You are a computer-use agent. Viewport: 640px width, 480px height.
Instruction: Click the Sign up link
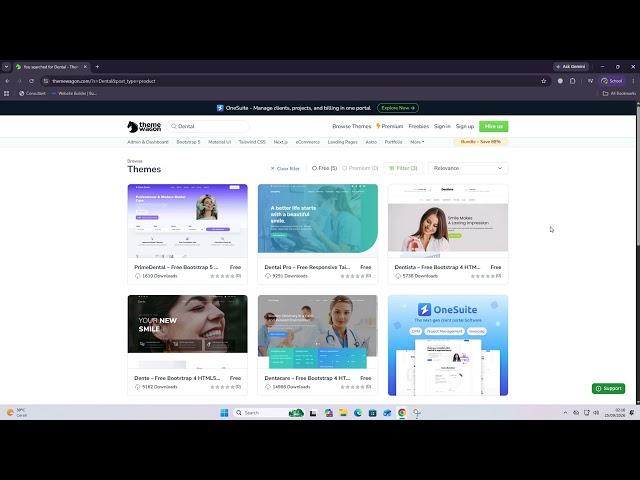click(x=465, y=127)
